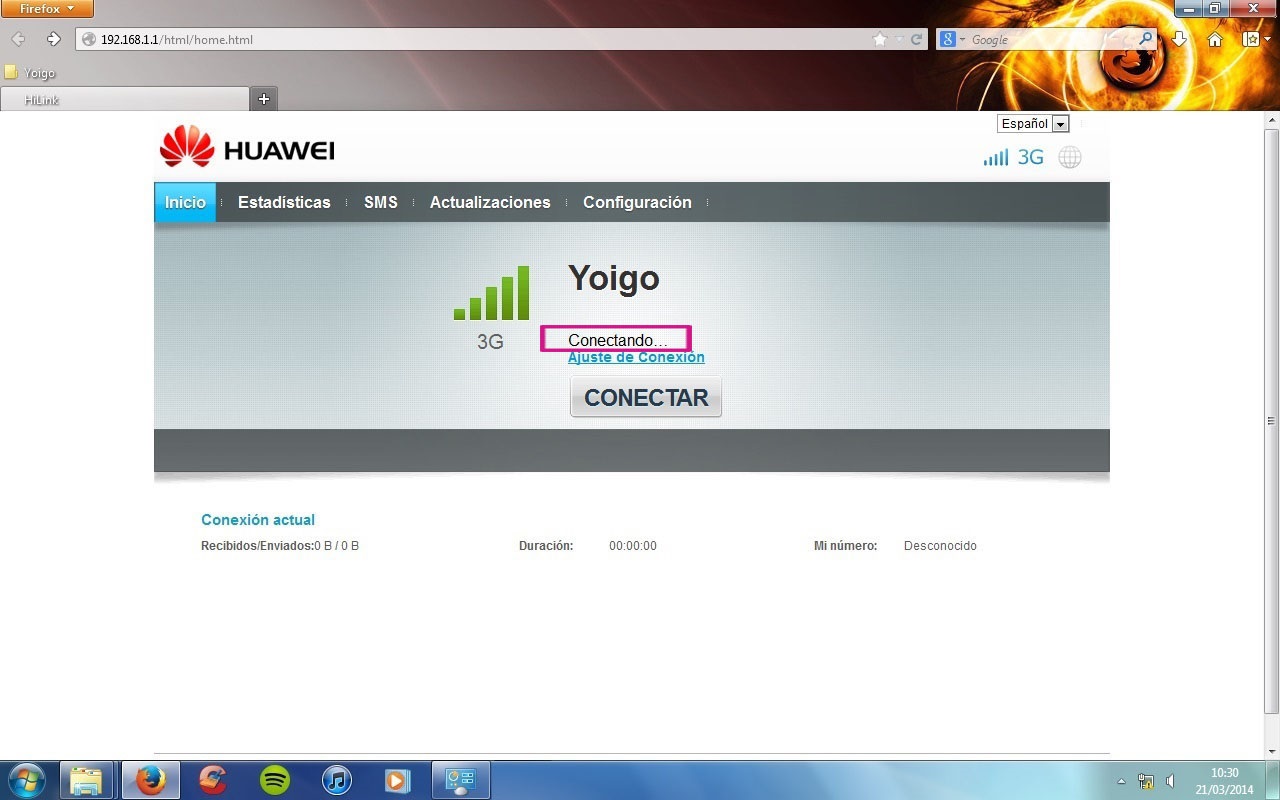Screen dimensions: 1280x800
Task: Click the network tray icon
Action: (x=1146, y=781)
